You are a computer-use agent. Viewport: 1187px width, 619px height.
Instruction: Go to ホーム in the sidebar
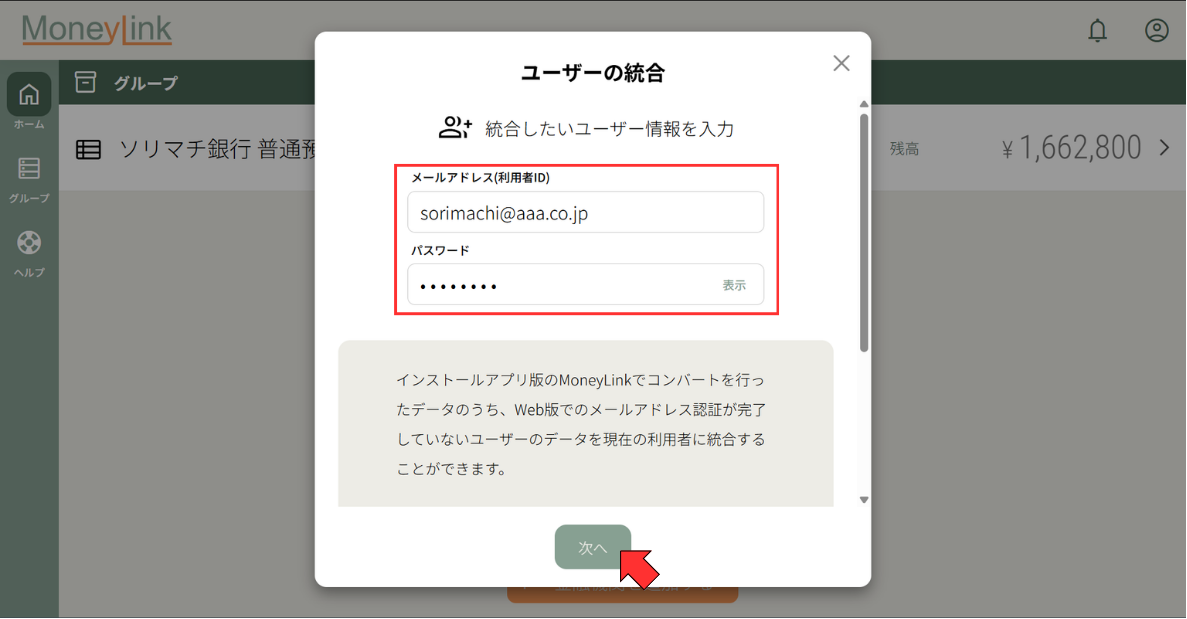(29, 103)
